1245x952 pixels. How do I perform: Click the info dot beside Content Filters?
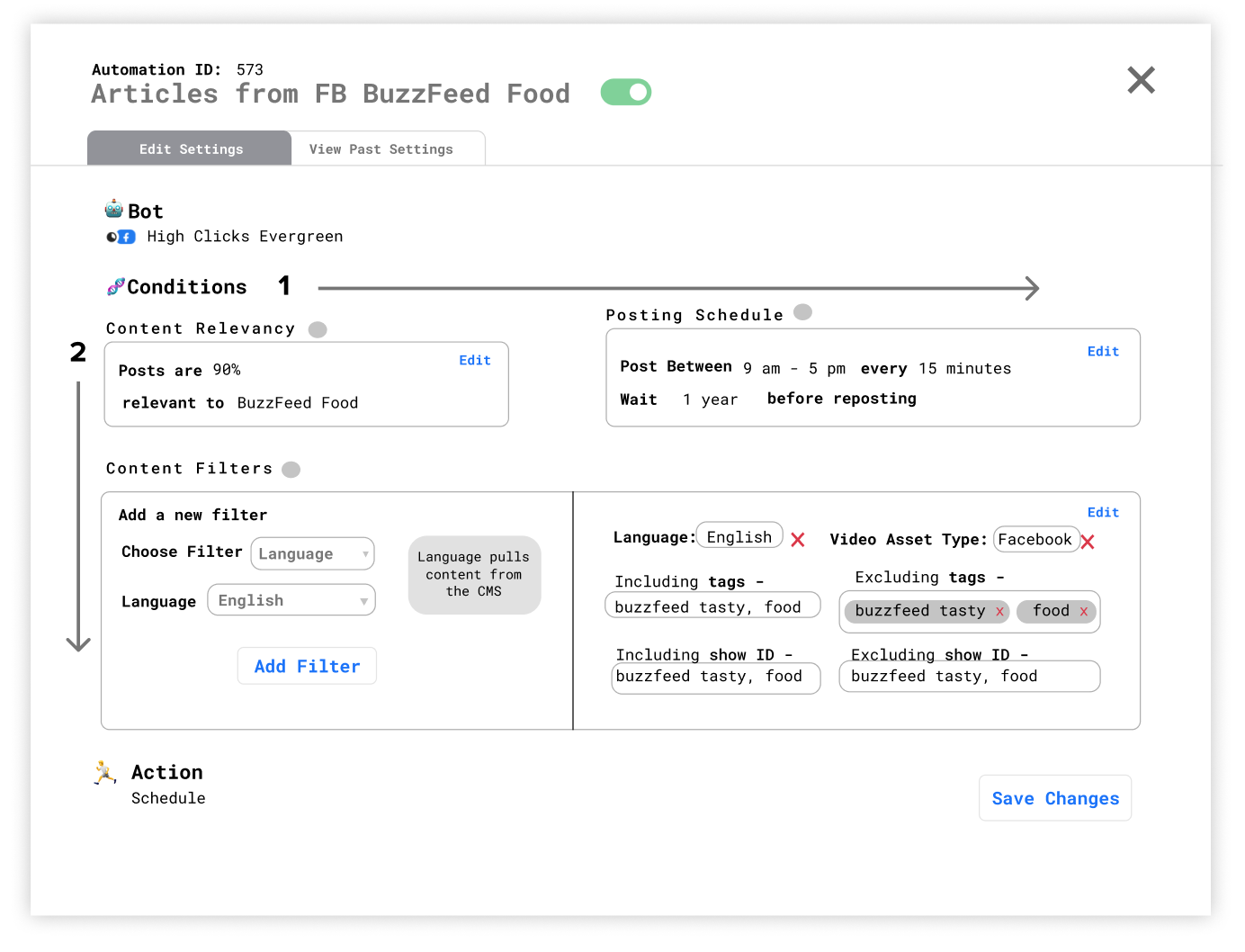pyautogui.click(x=291, y=470)
